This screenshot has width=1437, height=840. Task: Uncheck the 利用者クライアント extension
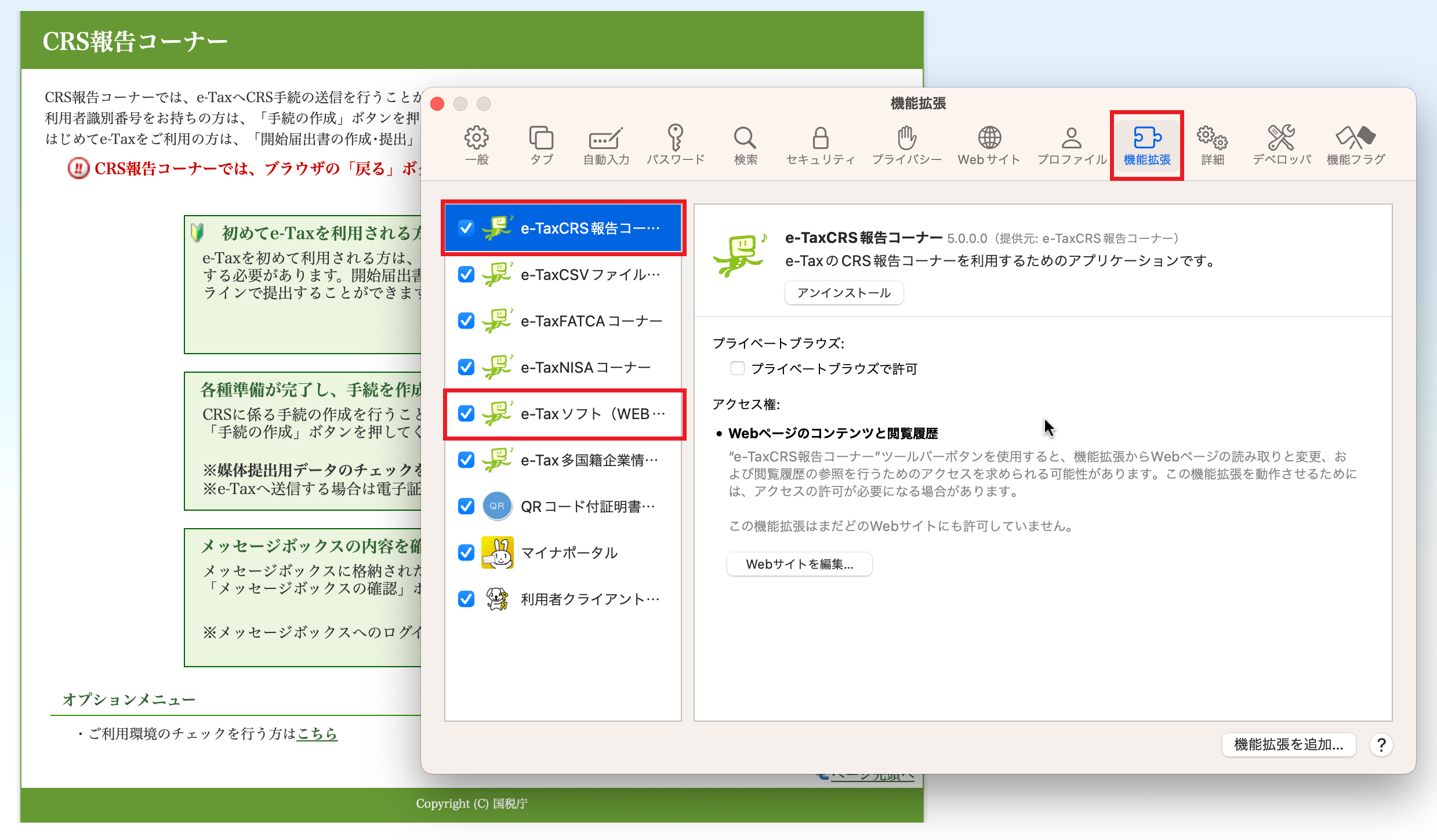(x=466, y=599)
